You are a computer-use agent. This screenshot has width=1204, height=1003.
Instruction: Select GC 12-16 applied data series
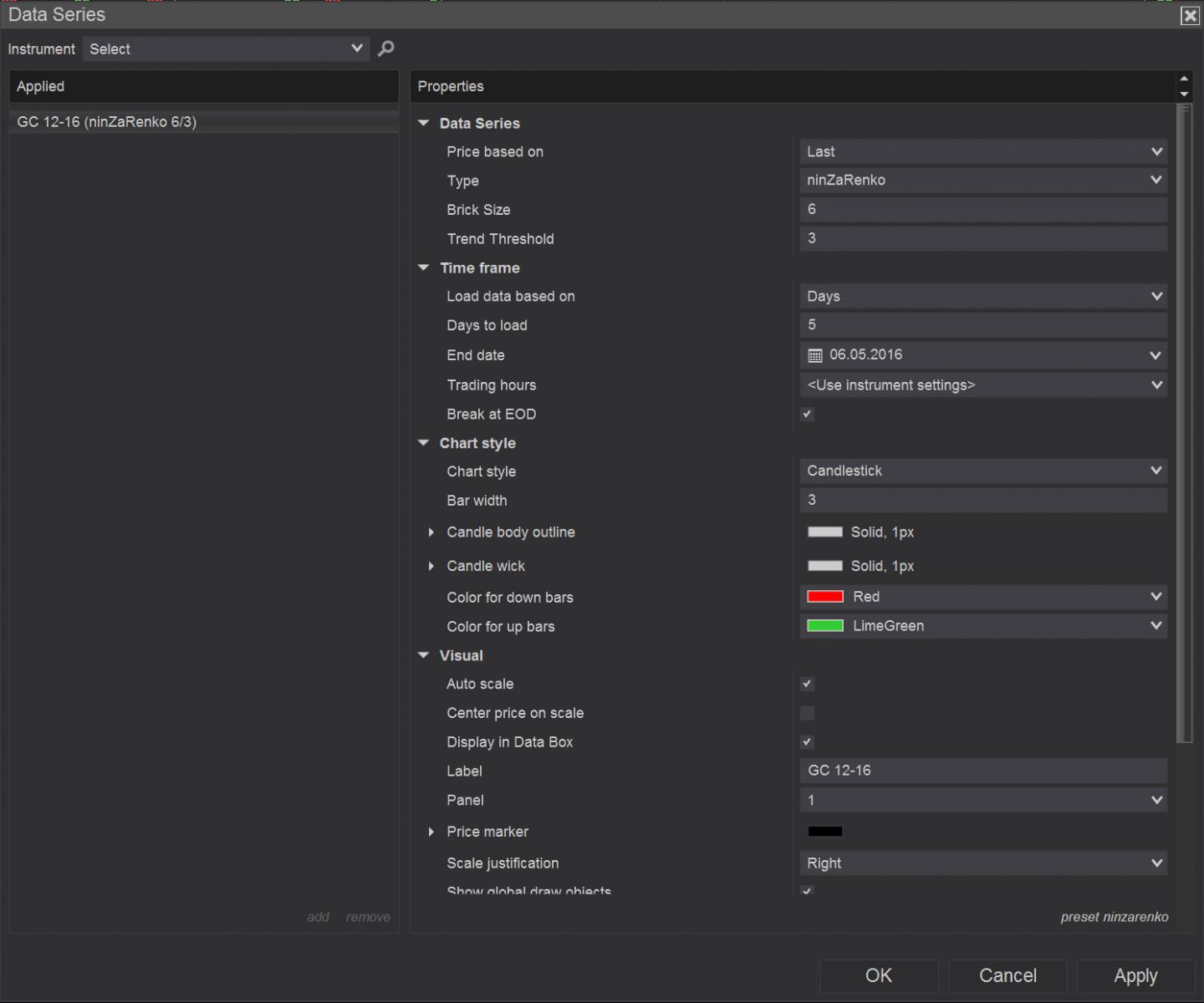tap(107, 122)
